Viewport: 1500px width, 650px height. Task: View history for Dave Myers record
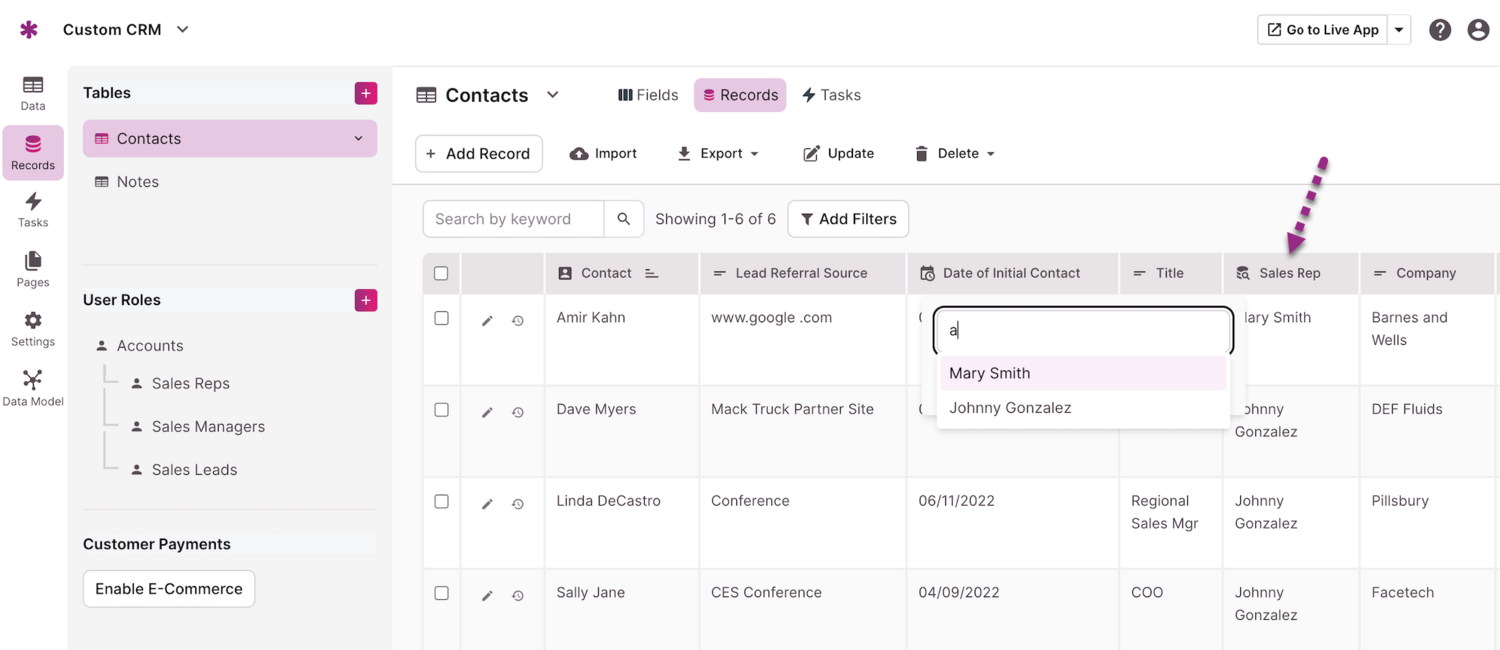point(518,412)
